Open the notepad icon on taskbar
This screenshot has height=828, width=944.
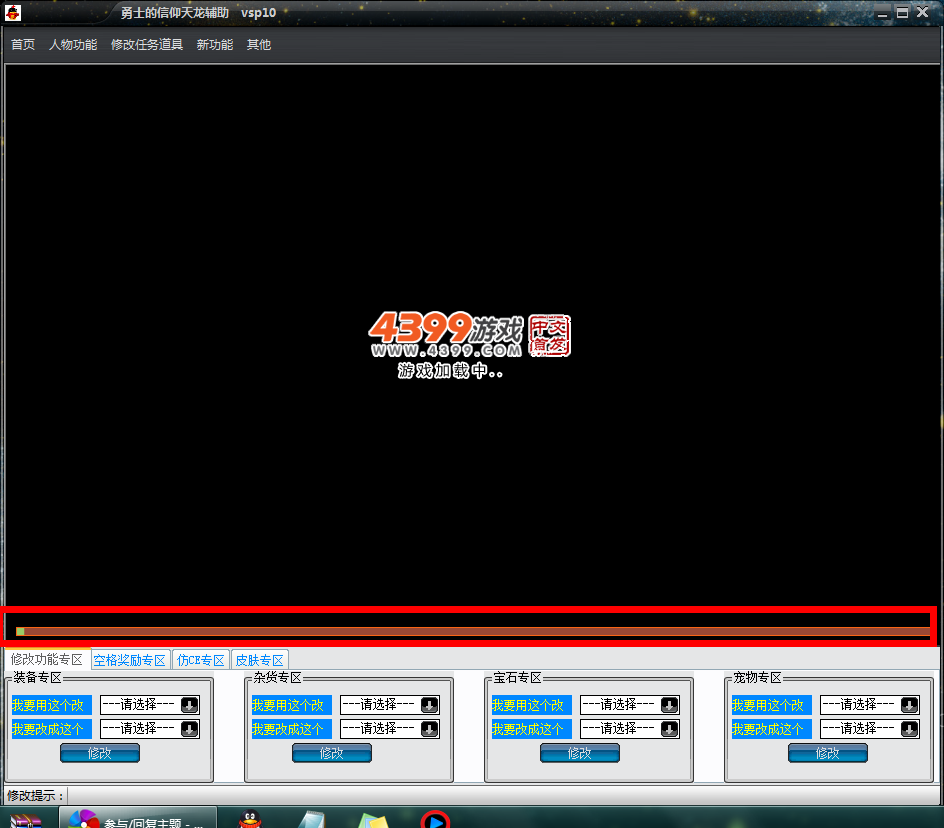[311, 820]
